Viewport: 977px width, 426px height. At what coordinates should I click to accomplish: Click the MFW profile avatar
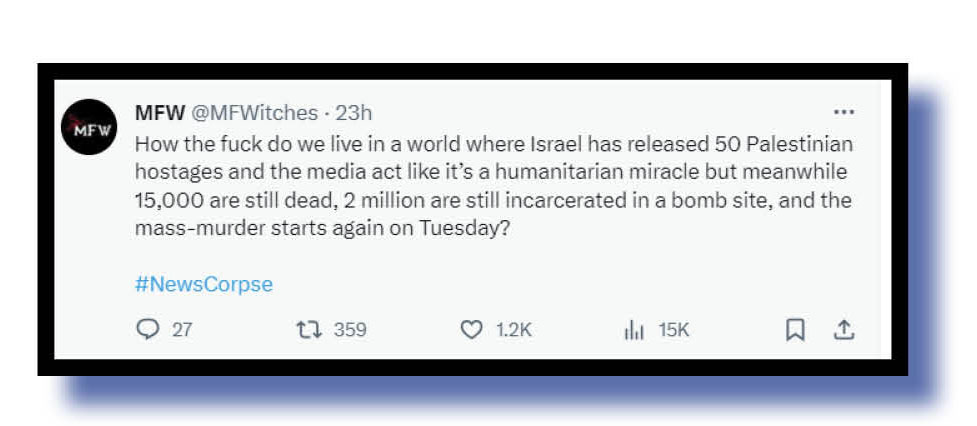point(89,127)
